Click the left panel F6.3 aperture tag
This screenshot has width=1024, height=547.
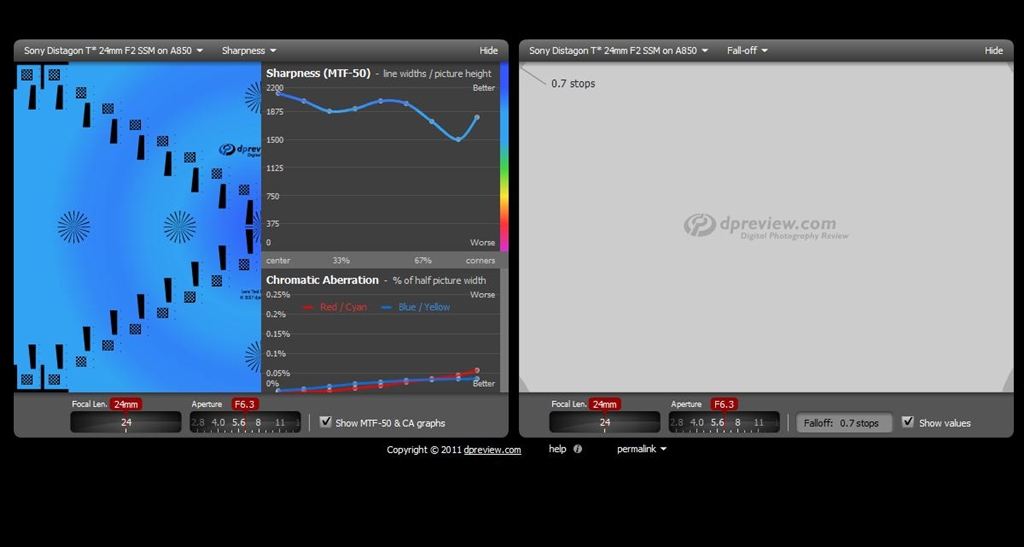(x=245, y=404)
